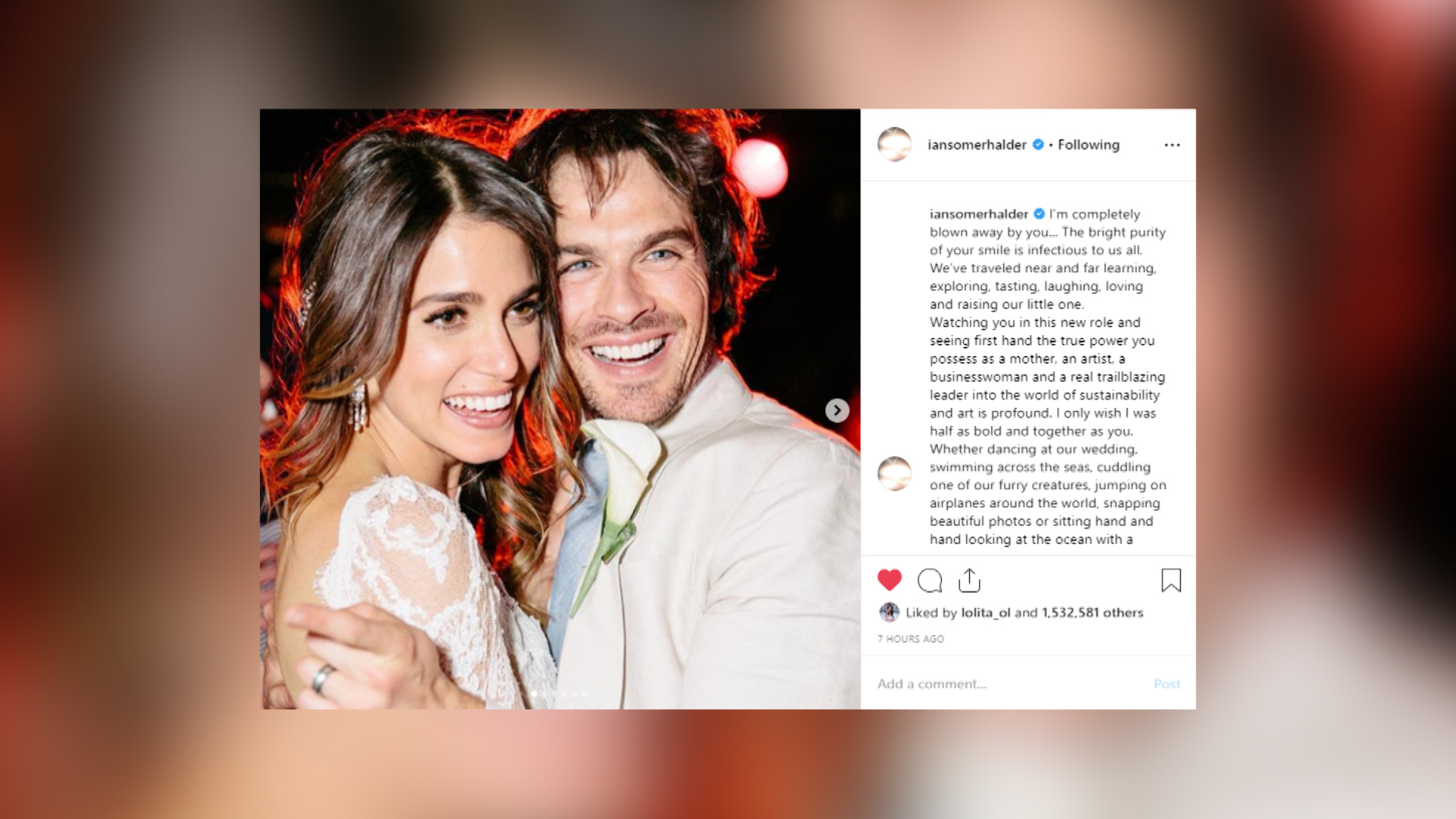
Task: Click the verified badge in header
Action: (1038, 144)
